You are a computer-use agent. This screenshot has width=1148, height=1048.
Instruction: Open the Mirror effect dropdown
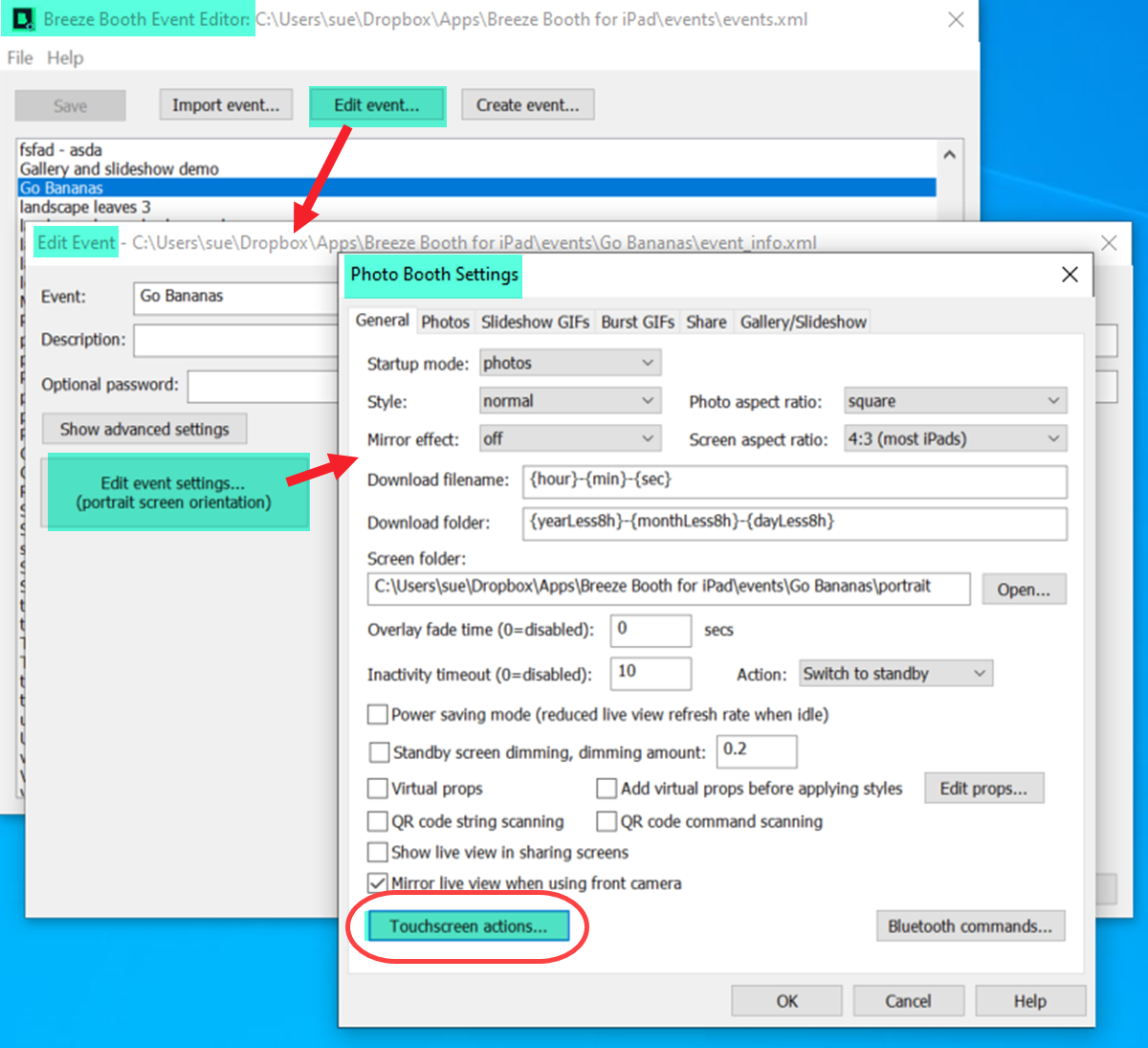click(570, 438)
